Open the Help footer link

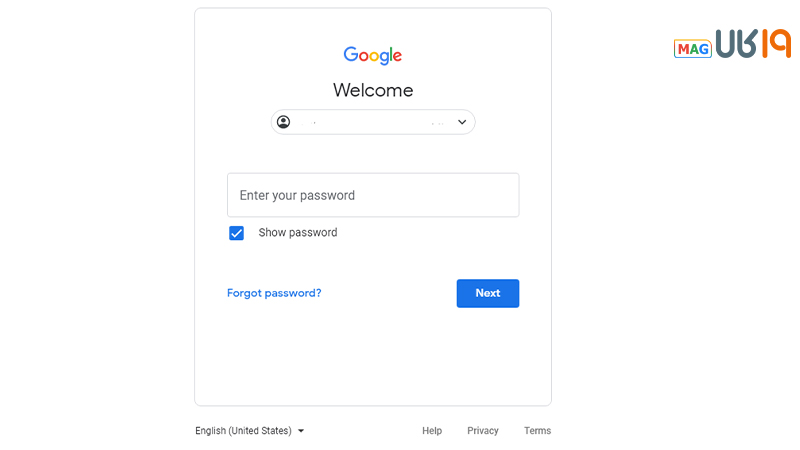432,431
